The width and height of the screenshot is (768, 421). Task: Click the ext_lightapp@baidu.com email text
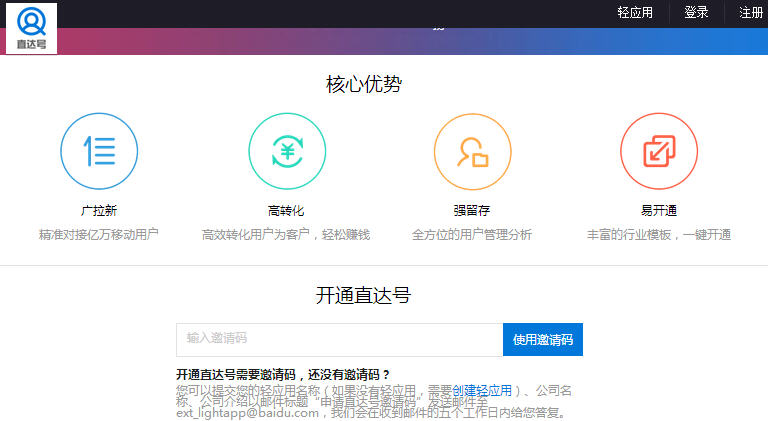click(247, 413)
